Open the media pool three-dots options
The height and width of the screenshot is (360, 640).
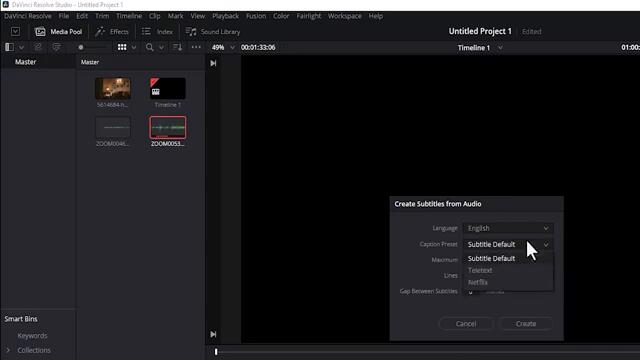[x=196, y=47]
